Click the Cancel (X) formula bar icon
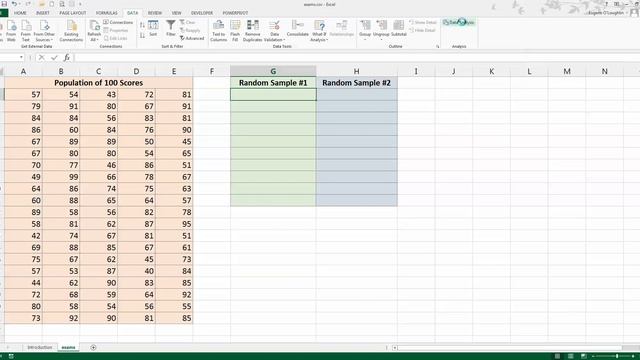640x360 pixels. click(x=41, y=58)
